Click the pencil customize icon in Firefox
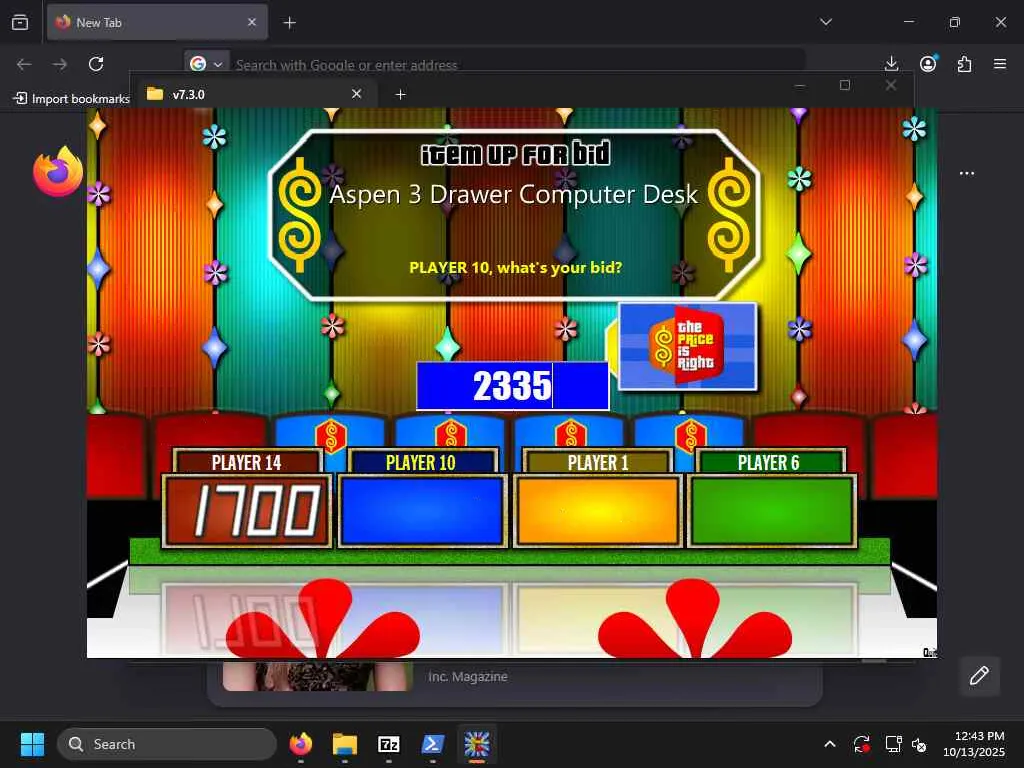 [979, 676]
